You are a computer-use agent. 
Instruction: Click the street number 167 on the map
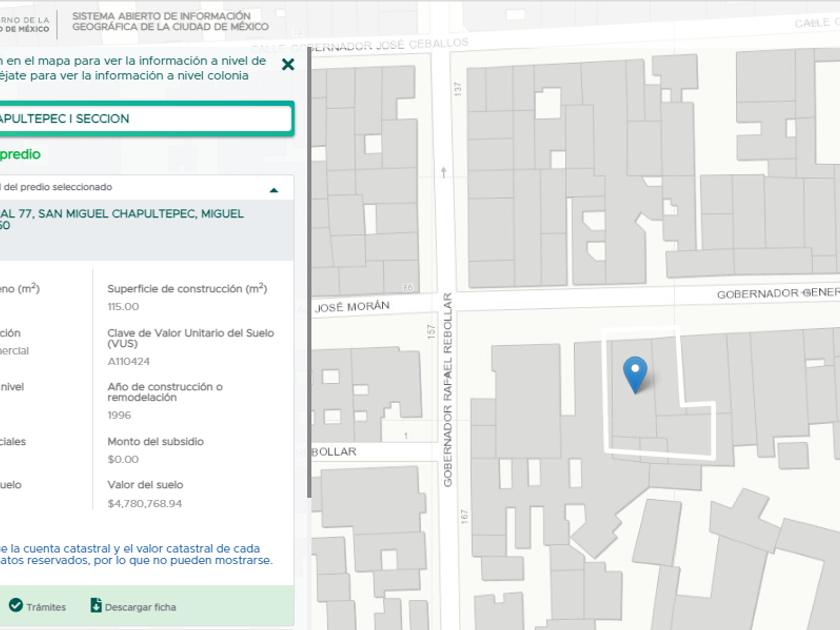click(x=464, y=516)
